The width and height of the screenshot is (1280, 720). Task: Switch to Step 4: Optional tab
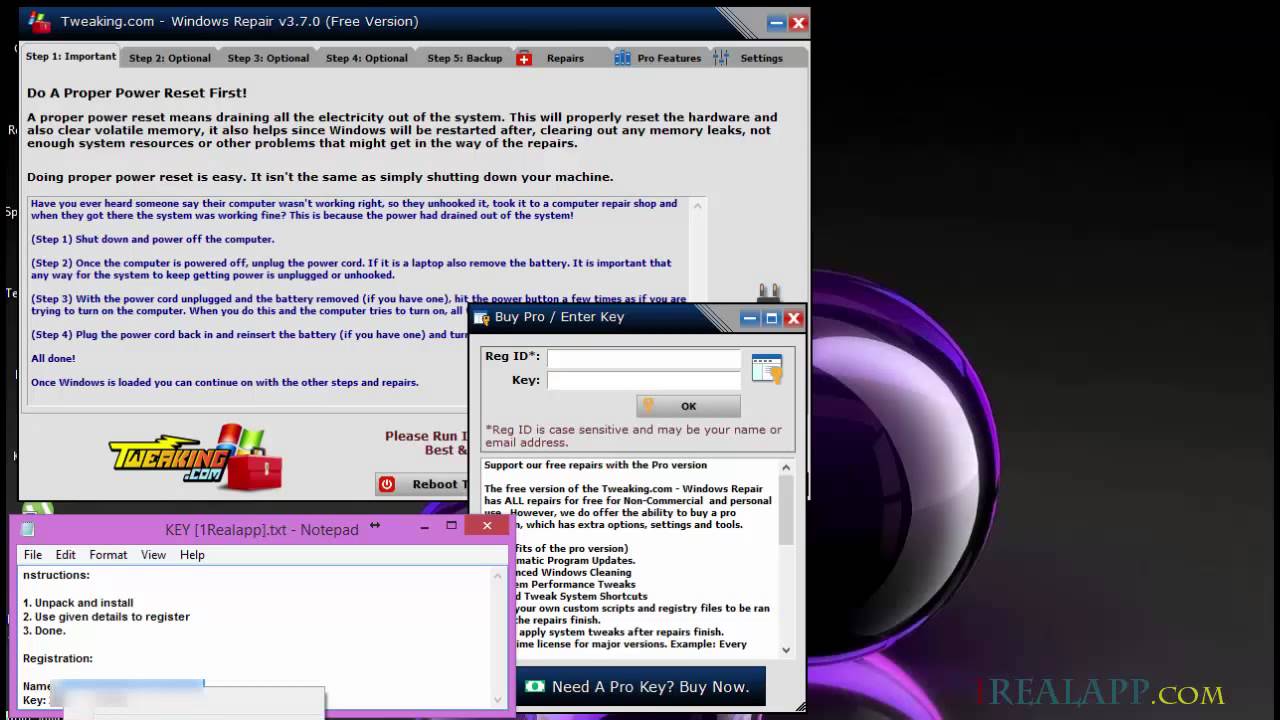(x=366, y=58)
